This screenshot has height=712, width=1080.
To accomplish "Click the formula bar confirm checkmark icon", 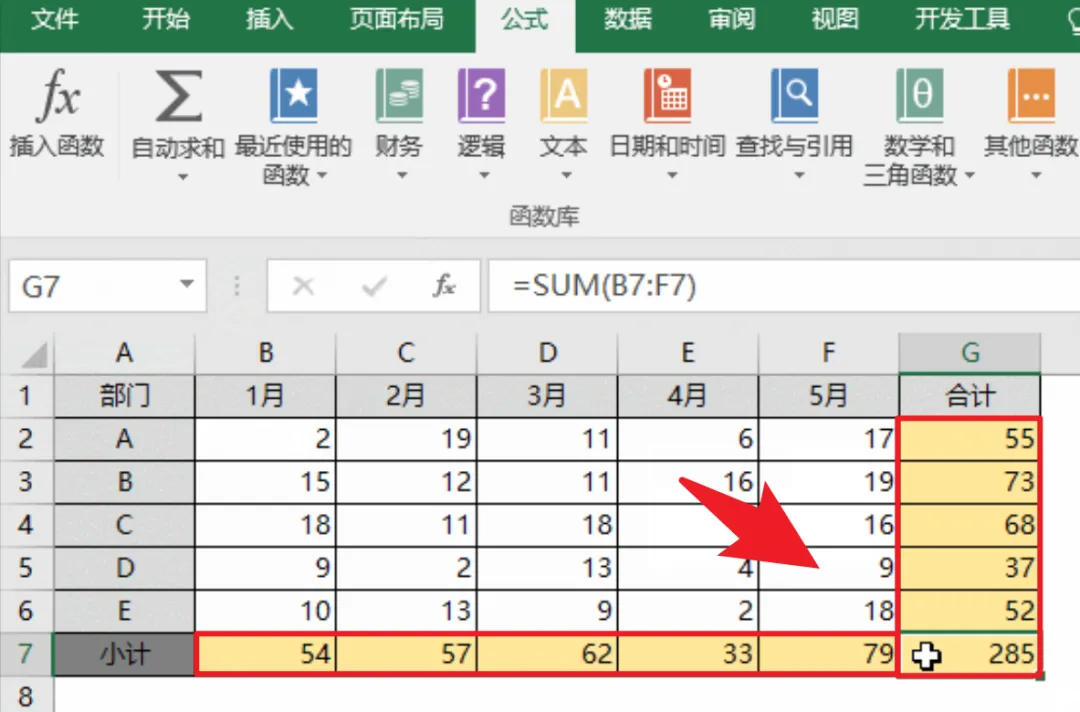I will [374, 286].
